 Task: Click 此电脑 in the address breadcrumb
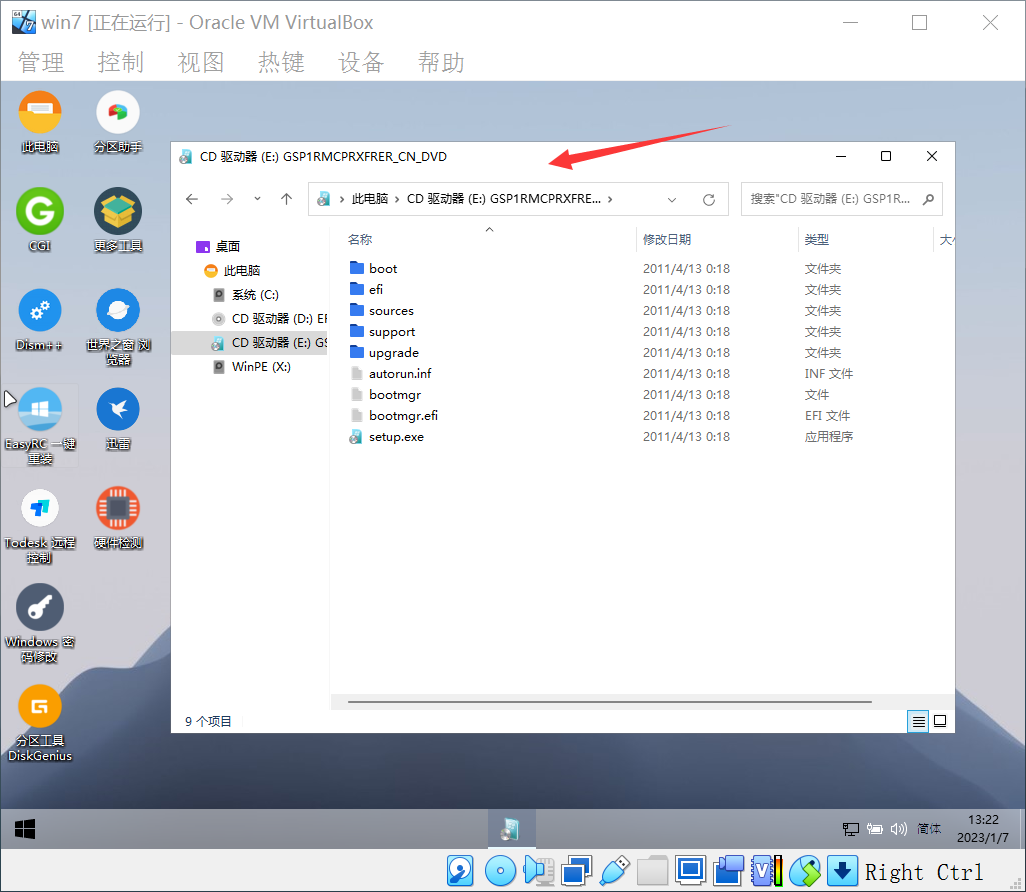click(x=370, y=199)
